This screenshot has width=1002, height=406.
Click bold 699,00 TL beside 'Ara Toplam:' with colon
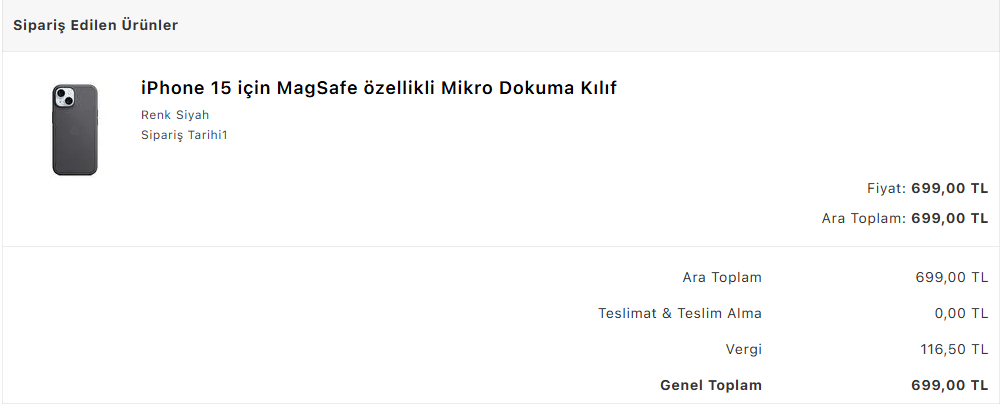[x=950, y=218]
